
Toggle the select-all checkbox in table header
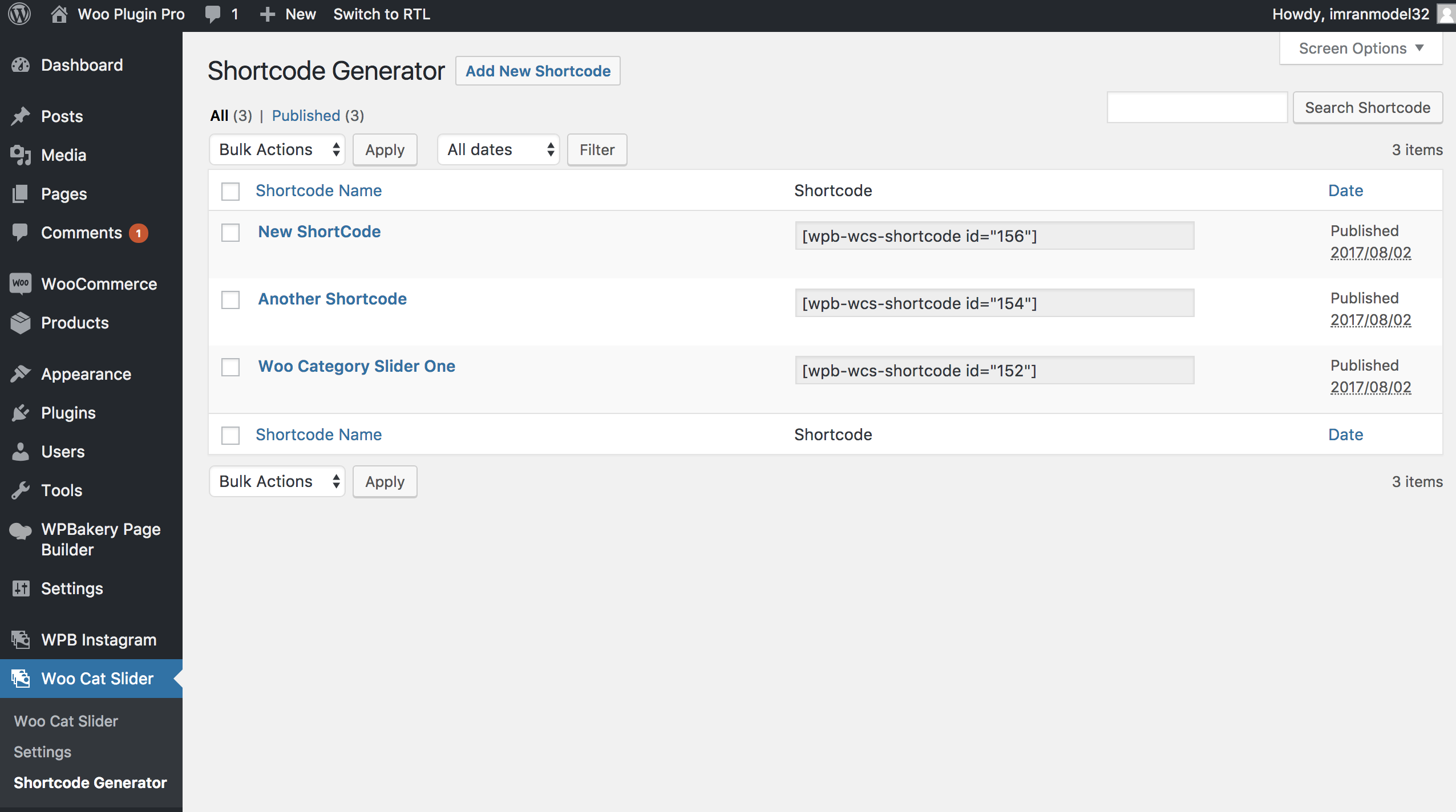pos(230,191)
